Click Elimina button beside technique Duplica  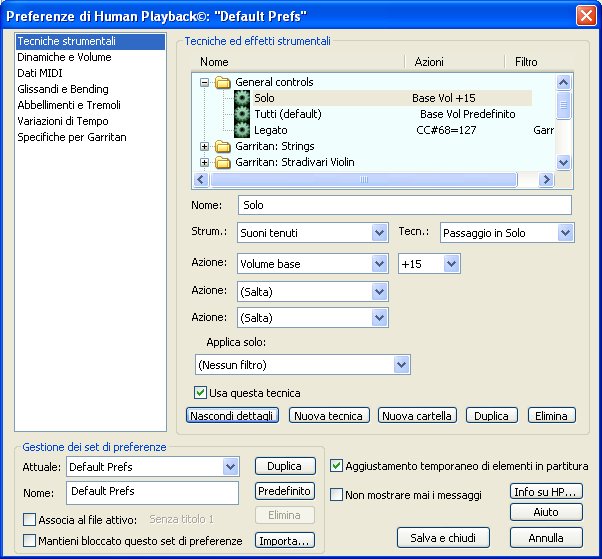(551, 415)
